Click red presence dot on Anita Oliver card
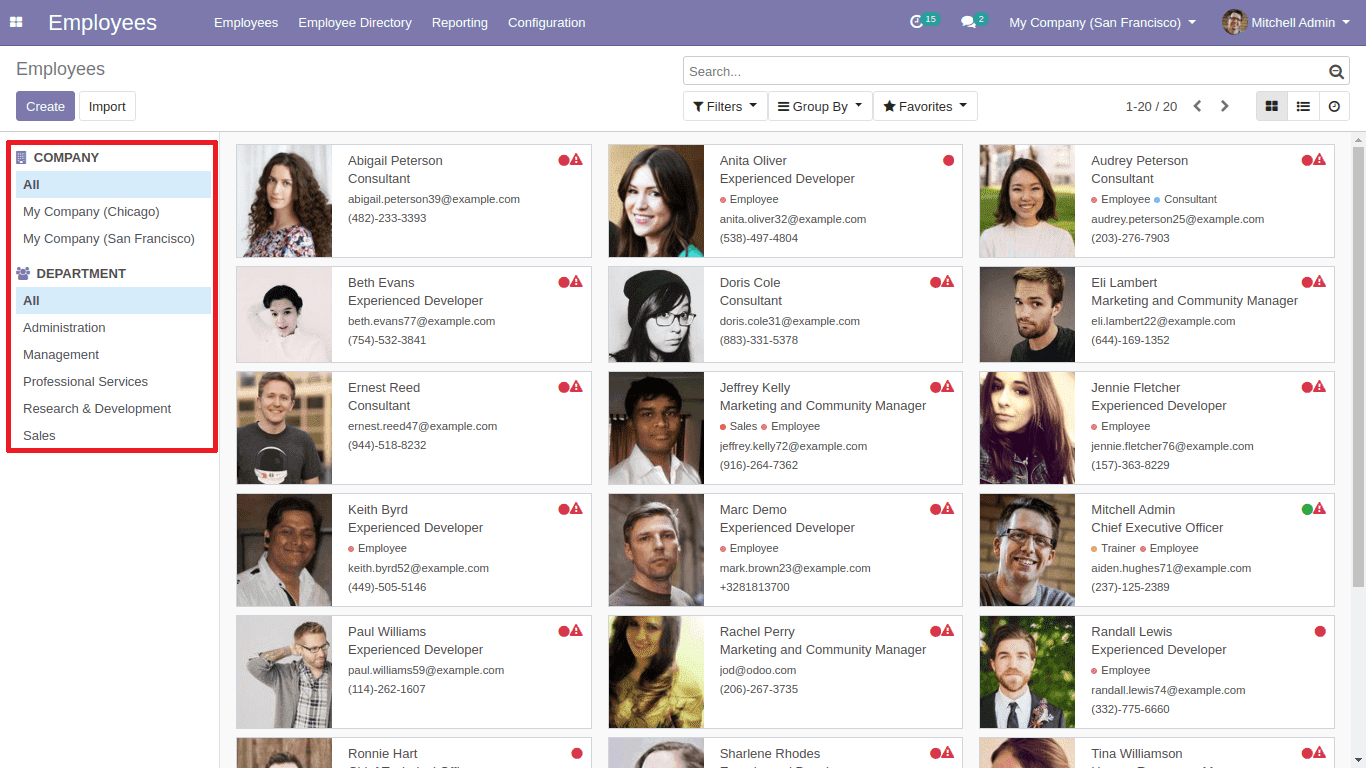This screenshot has height=768, width=1366. (x=948, y=160)
